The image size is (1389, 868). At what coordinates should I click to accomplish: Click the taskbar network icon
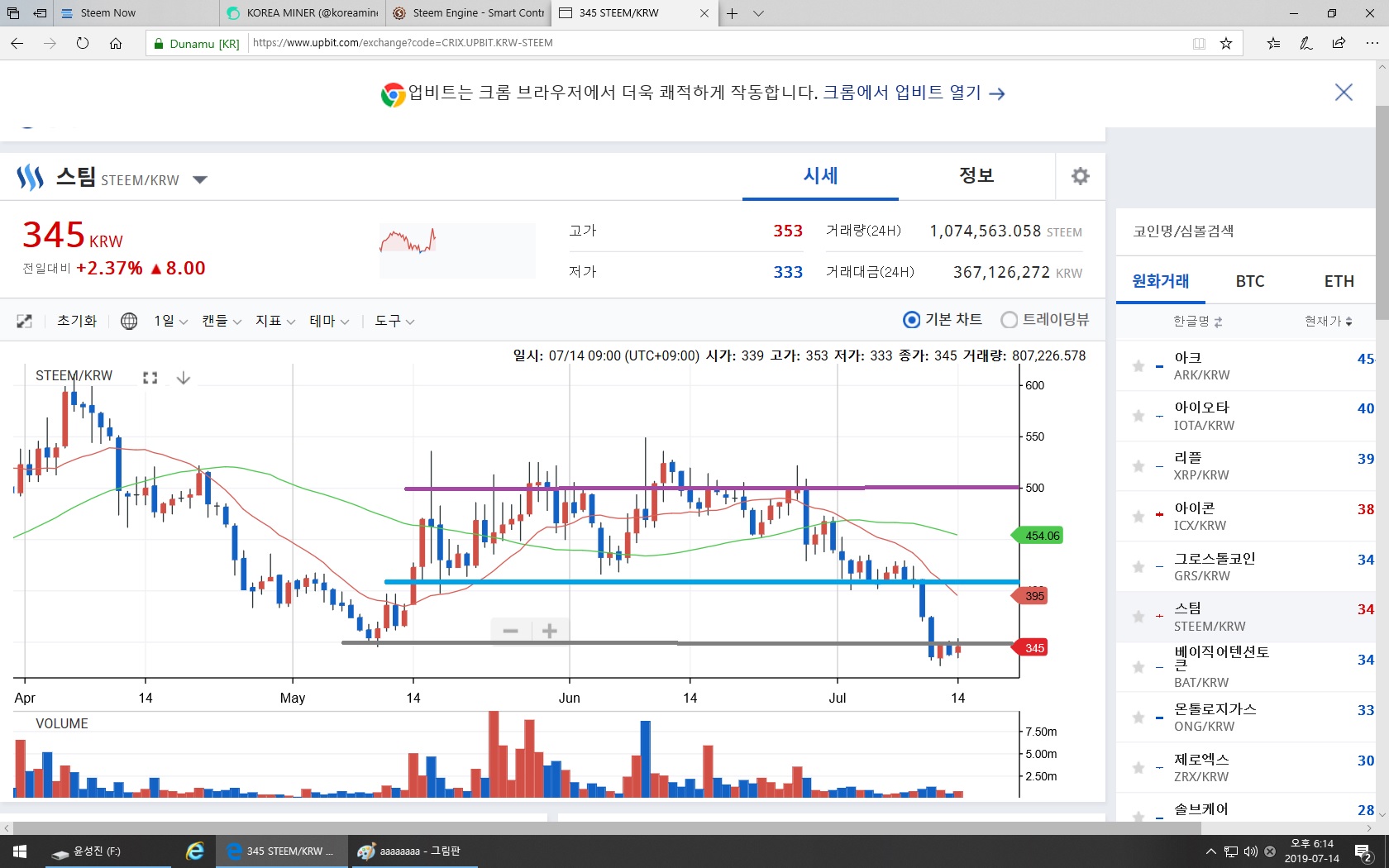[x=1231, y=851]
